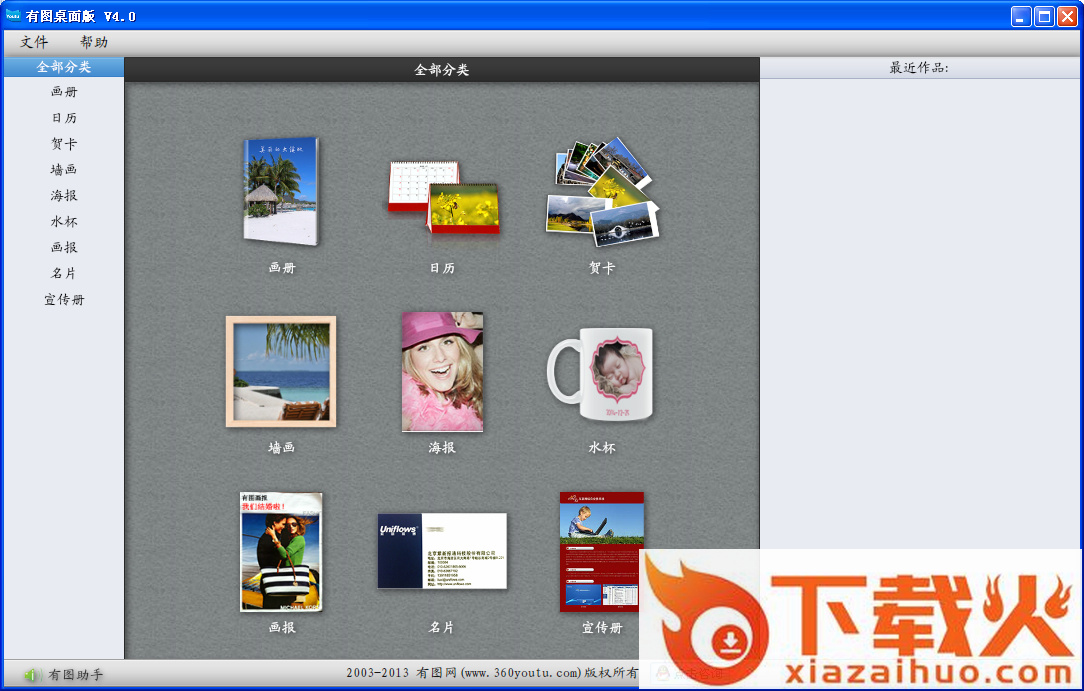Screen dimensions: 1084x691
Task: Click the 水杯 entry in sidebar
Action: click(x=64, y=222)
